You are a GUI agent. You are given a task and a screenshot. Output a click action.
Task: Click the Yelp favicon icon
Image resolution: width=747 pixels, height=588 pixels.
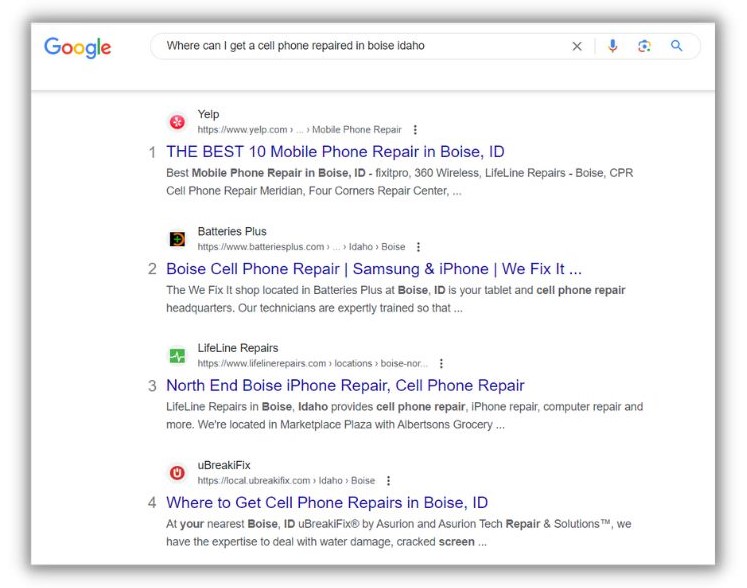177,122
